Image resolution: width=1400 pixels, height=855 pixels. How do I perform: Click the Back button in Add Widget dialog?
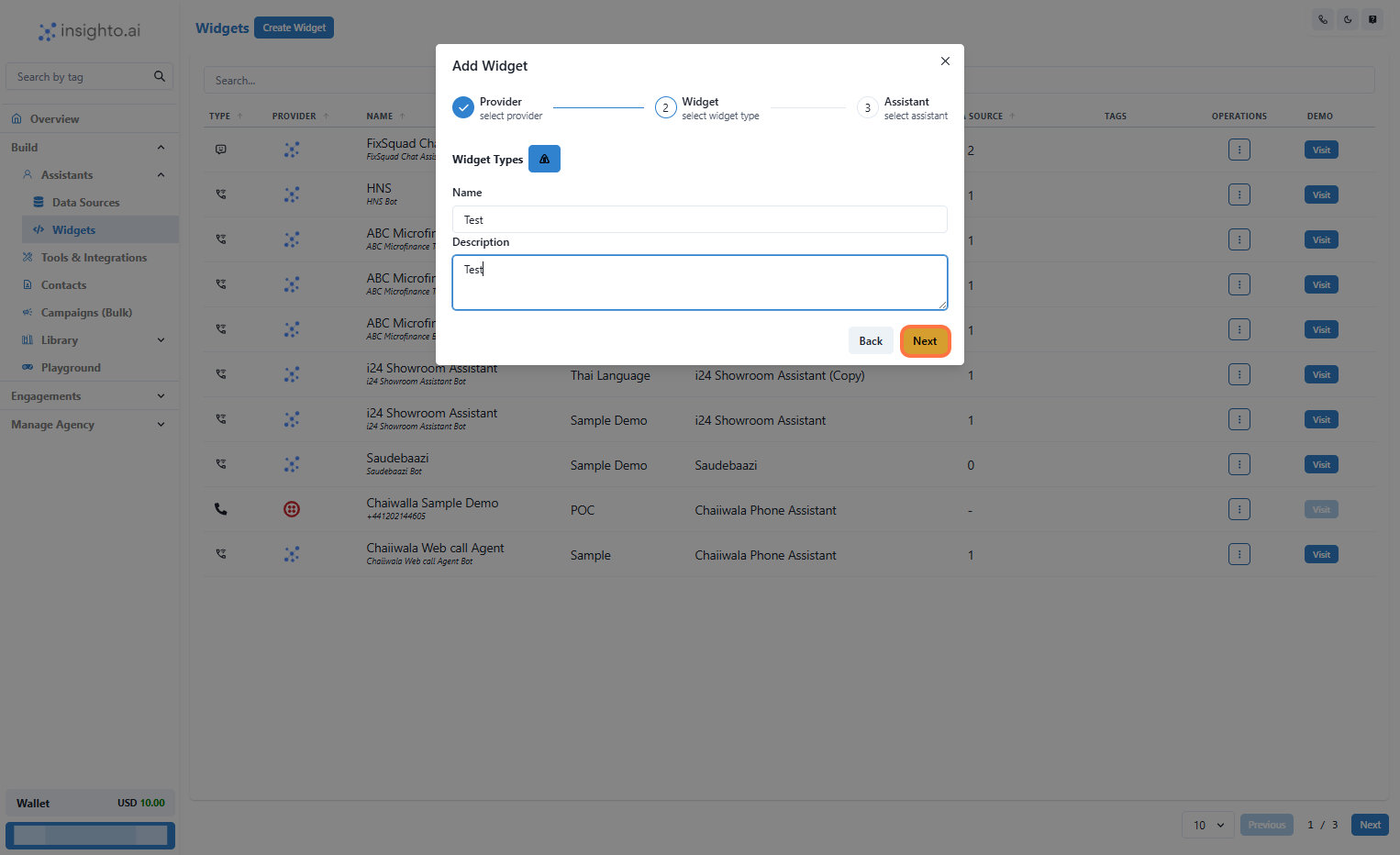pos(871,341)
